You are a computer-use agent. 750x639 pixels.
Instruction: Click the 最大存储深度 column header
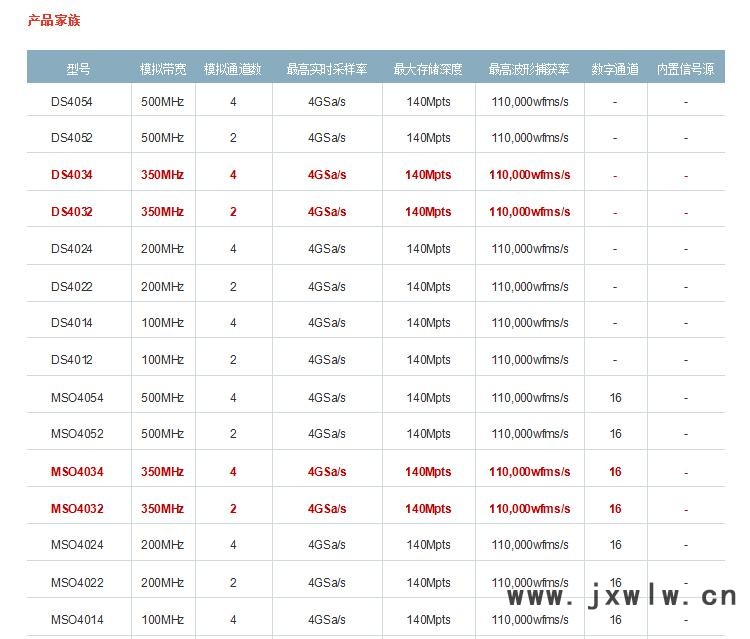pos(428,69)
